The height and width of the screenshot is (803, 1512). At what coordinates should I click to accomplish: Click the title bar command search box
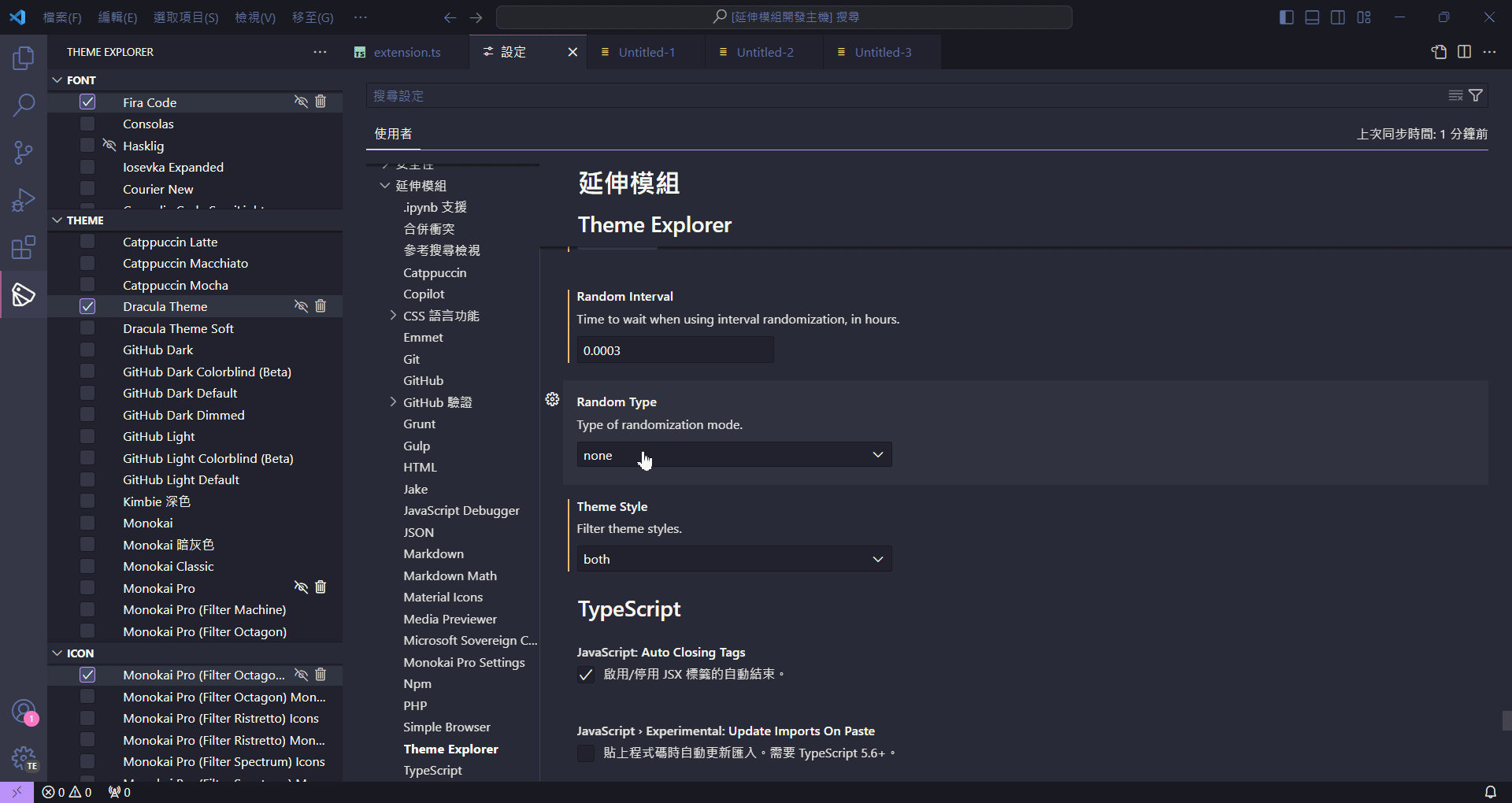point(784,17)
